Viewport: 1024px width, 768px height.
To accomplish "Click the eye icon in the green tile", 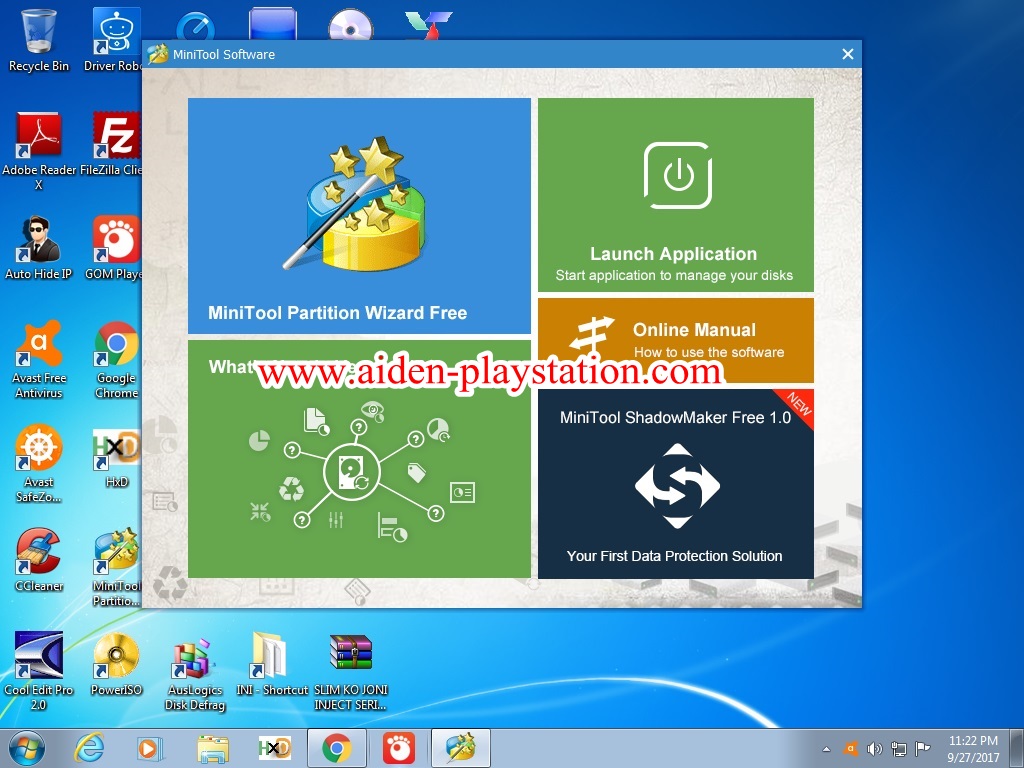I will coord(373,411).
